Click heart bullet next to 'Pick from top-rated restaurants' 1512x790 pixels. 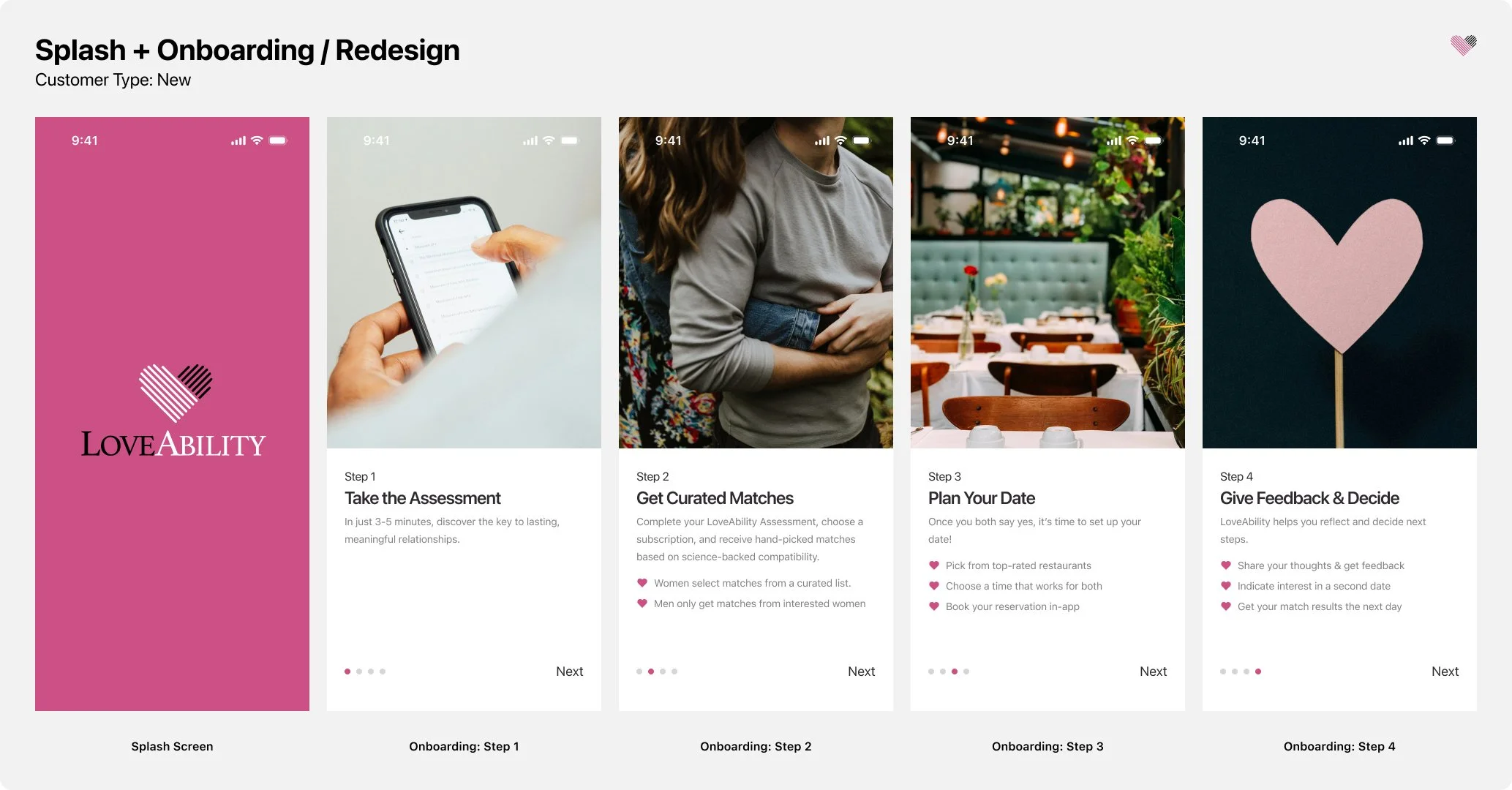pyautogui.click(x=934, y=565)
